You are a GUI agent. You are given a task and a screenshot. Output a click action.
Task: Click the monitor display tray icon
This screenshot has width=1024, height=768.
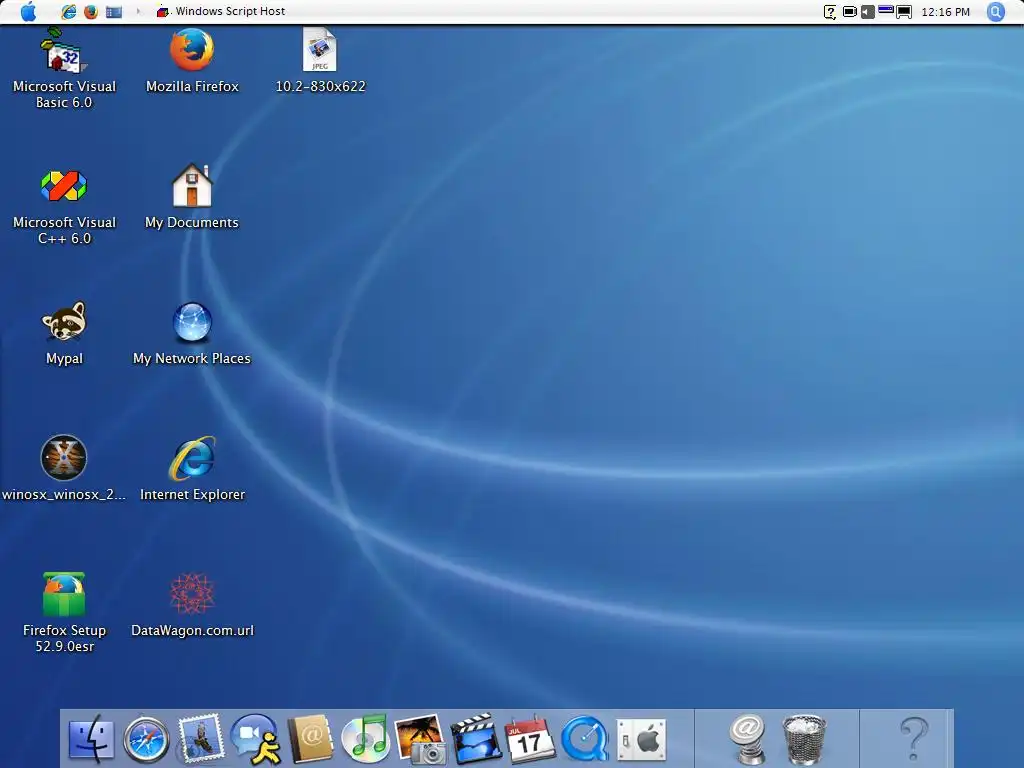[x=904, y=12]
